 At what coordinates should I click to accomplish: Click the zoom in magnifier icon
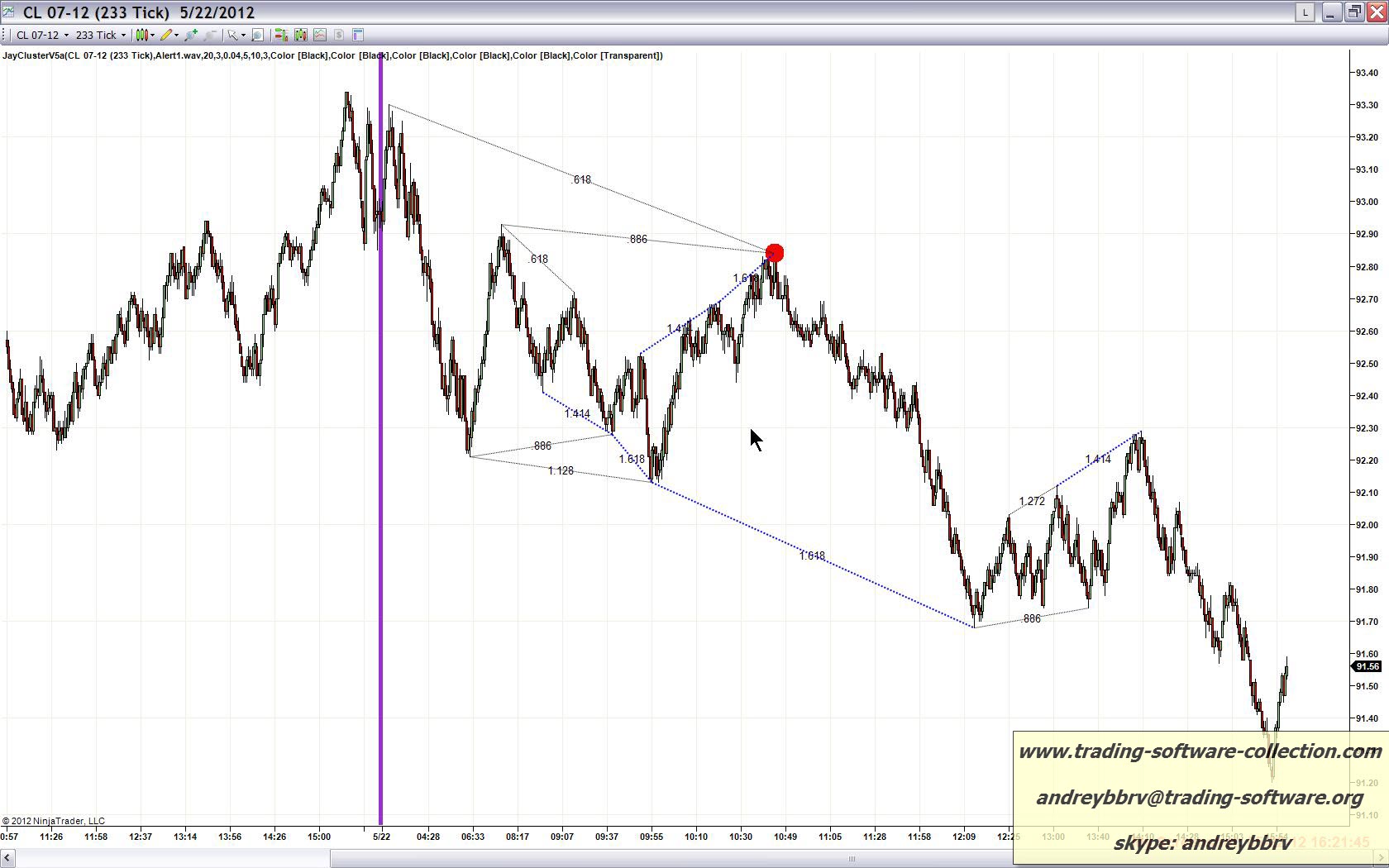click(191, 35)
